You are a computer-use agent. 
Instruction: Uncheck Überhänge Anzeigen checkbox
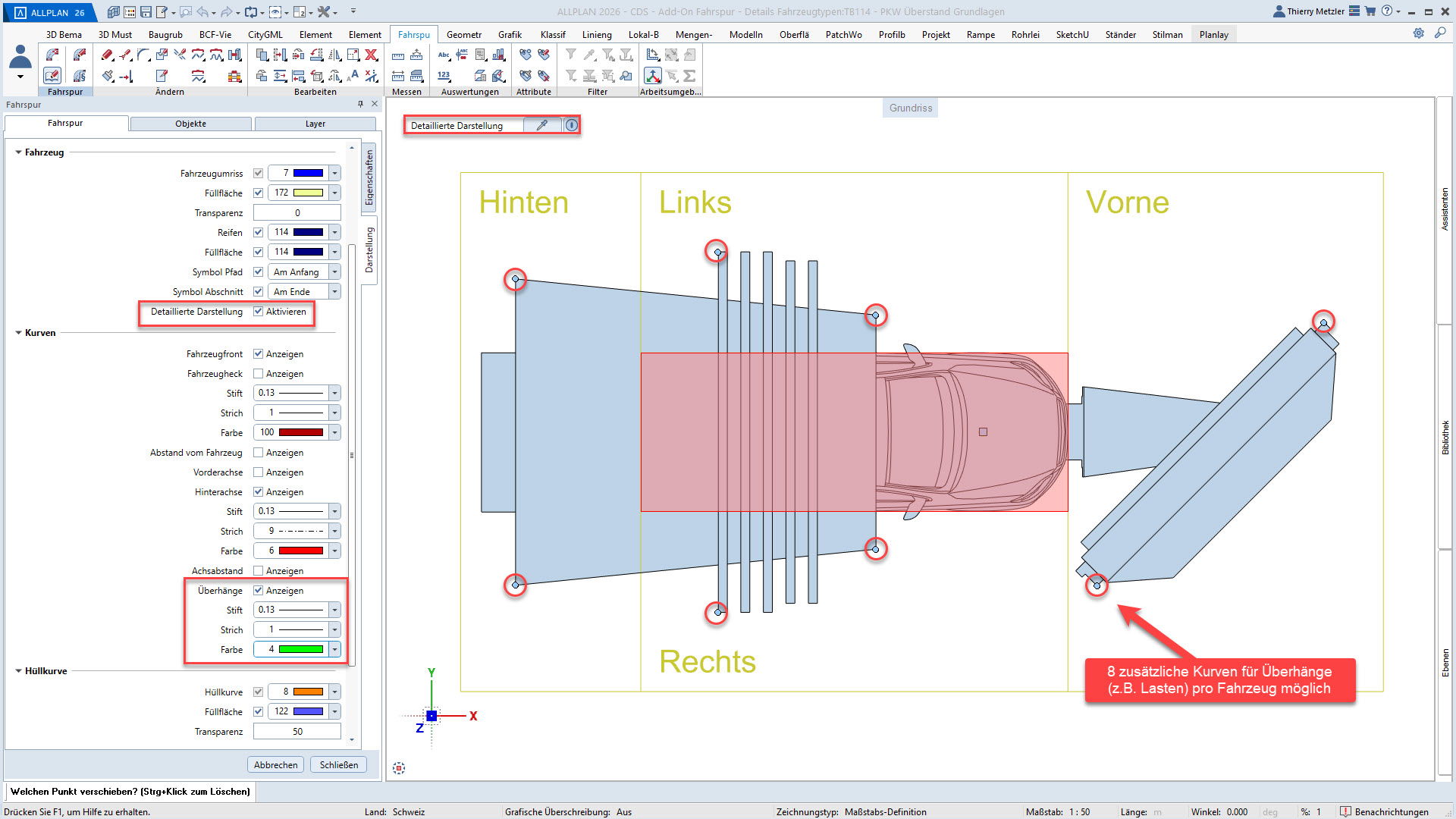pyautogui.click(x=258, y=591)
